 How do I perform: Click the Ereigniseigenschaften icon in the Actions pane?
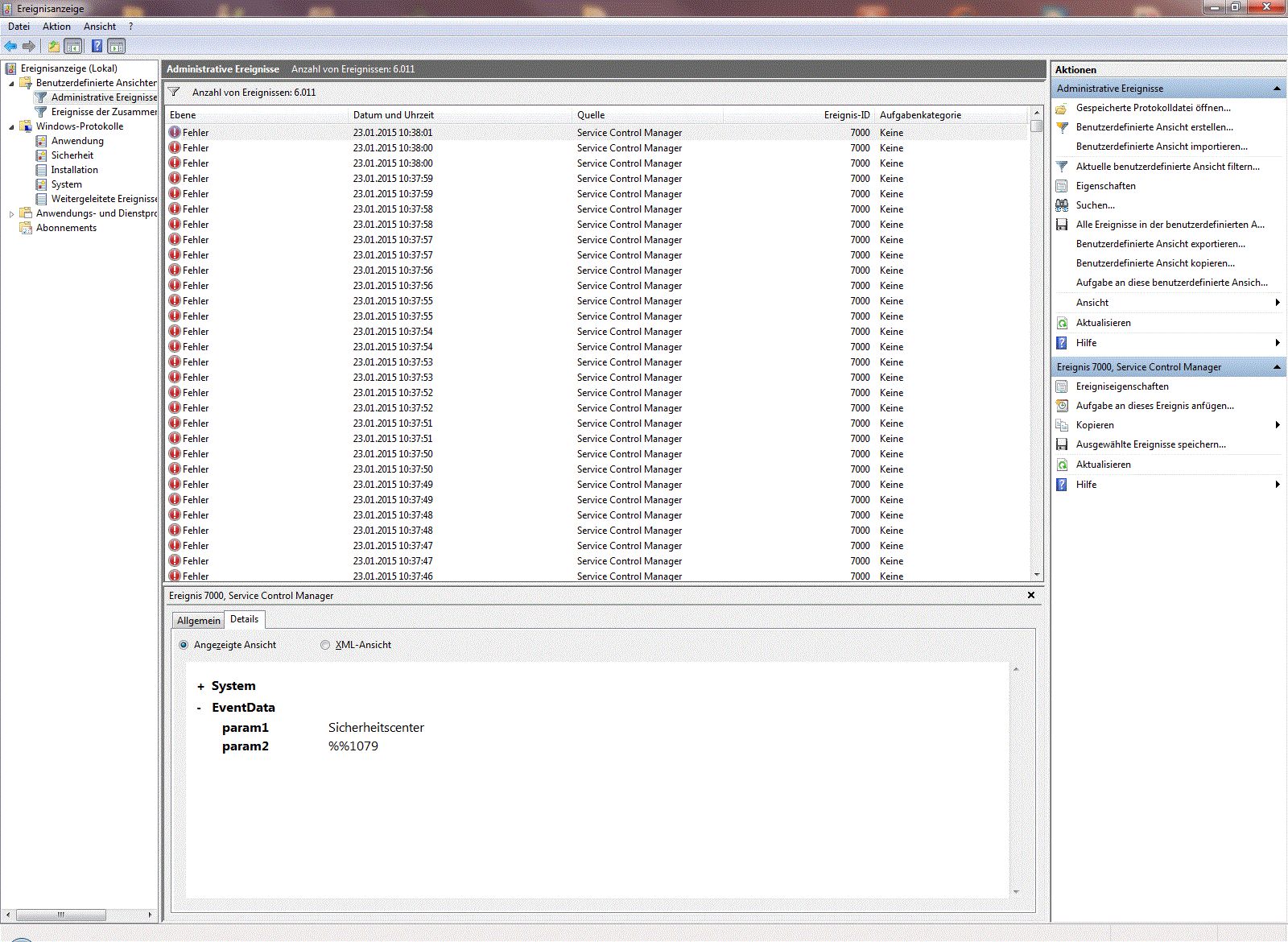point(1062,386)
